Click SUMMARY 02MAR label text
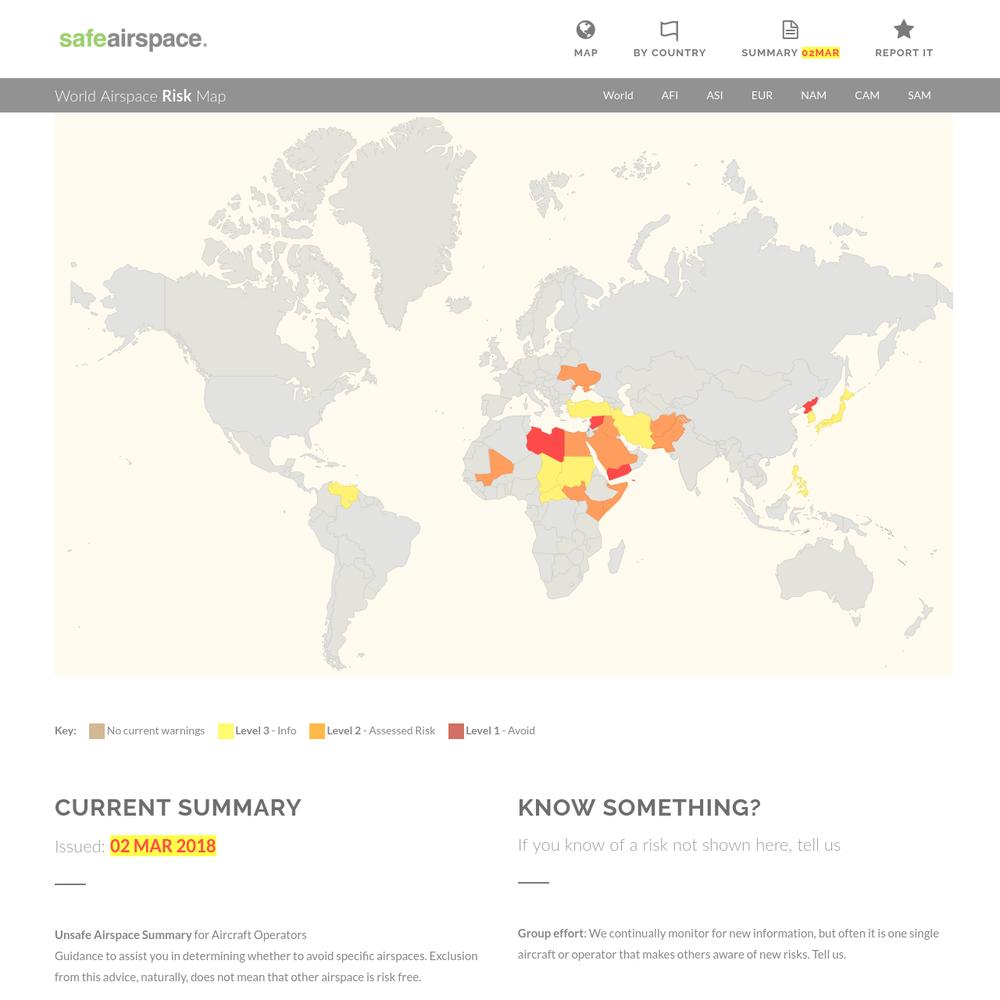Screen dimensions: 1000x1000 pos(790,53)
